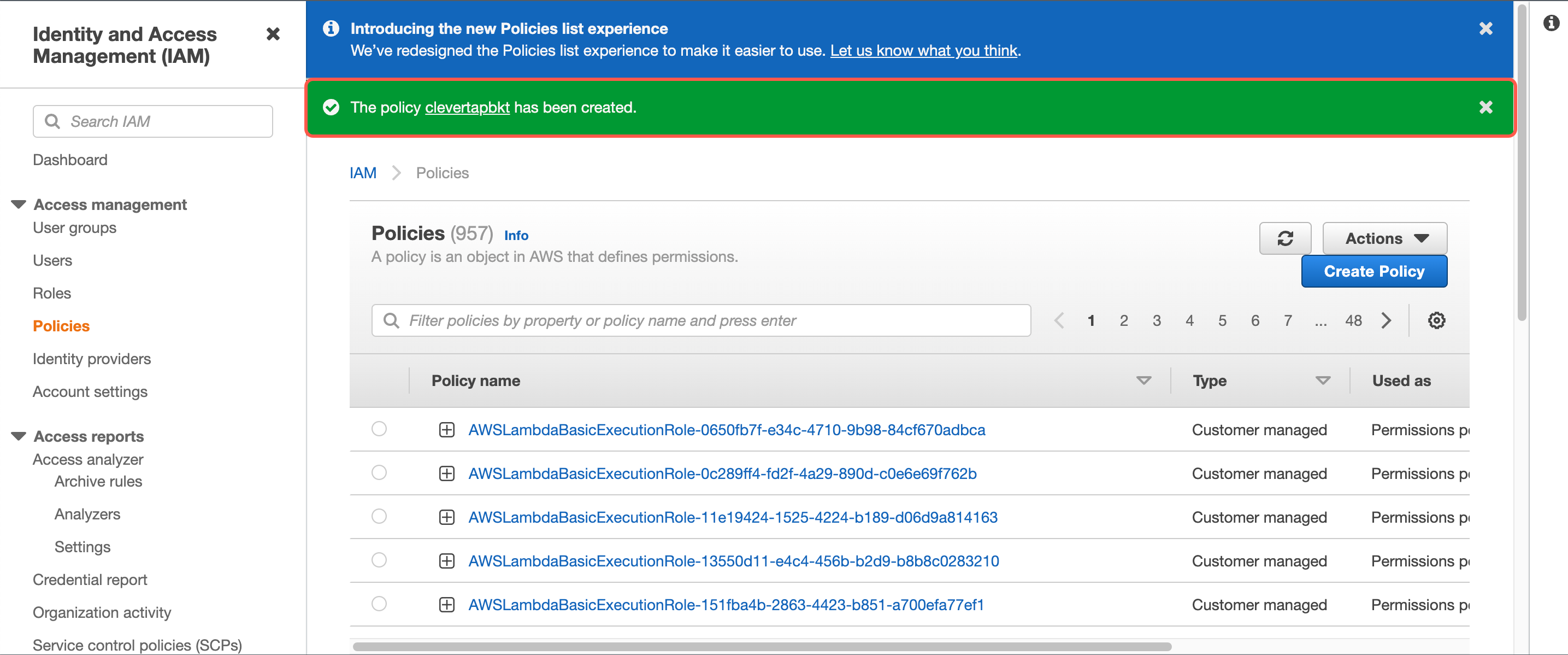Image resolution: width=1568 pixels, height=655 pixels.
Task: Select radio button for policy ending b8b8c0283210
Action: (x=379, y=560)
